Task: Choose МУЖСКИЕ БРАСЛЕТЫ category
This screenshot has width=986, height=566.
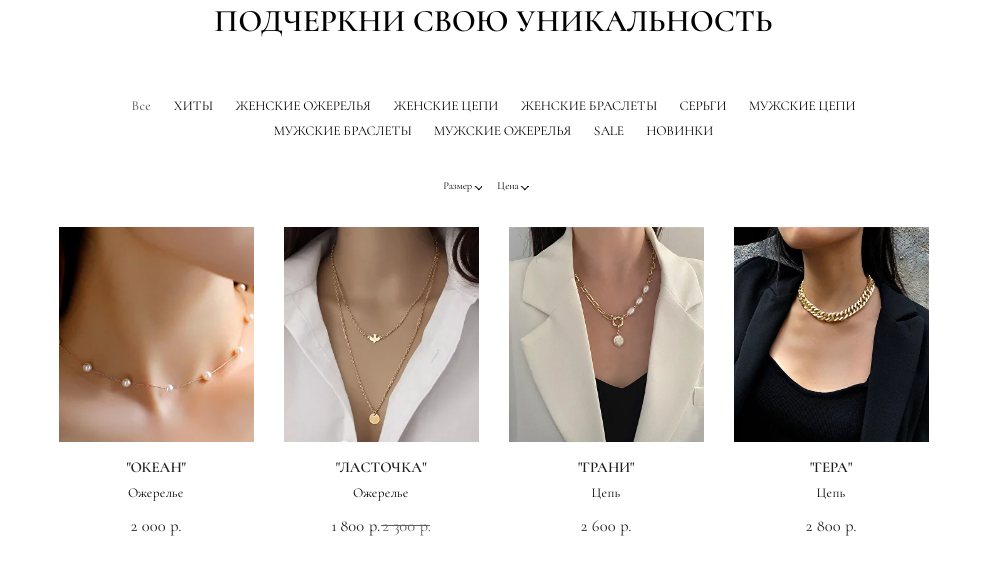Action: pyautogui.click(x=343, y=131)
